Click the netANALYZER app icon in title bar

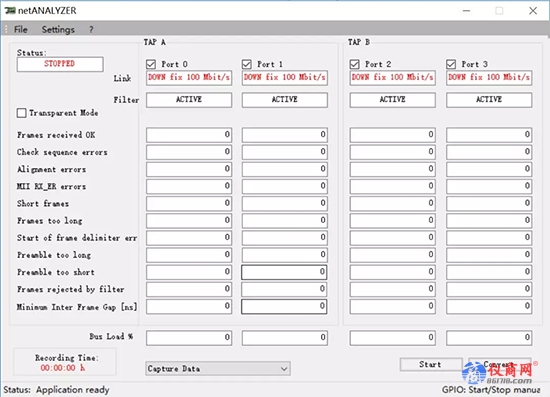point(10,11)
